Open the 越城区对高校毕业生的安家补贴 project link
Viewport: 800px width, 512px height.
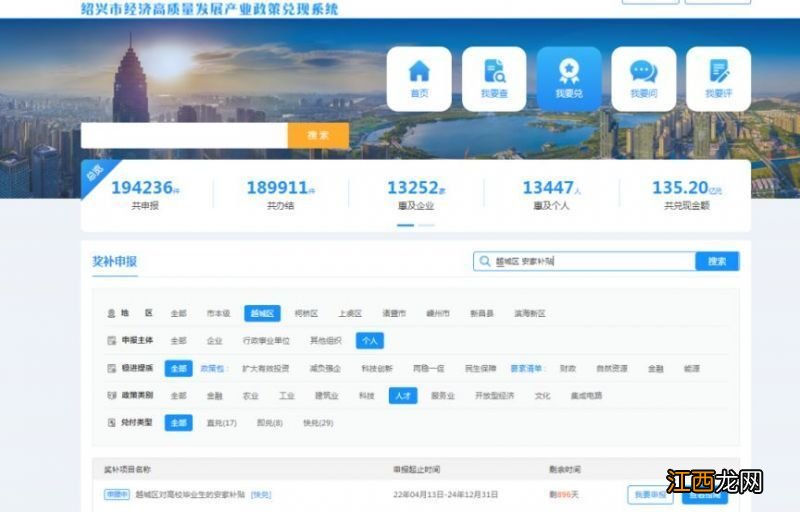tap(190, 495)
